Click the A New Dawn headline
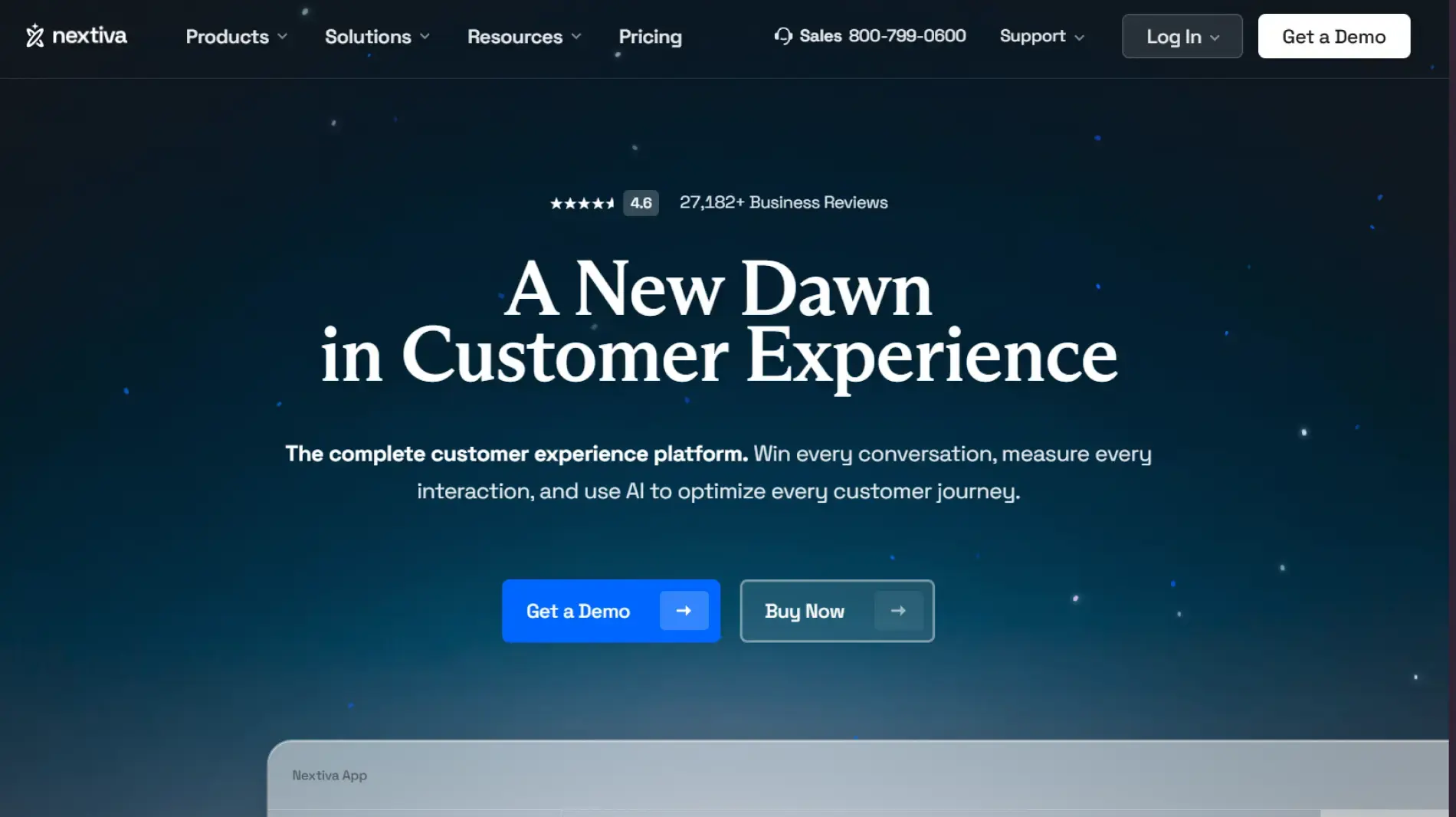Image resolution: width=1456 pixels, height=817 pixels. point(718,290)
